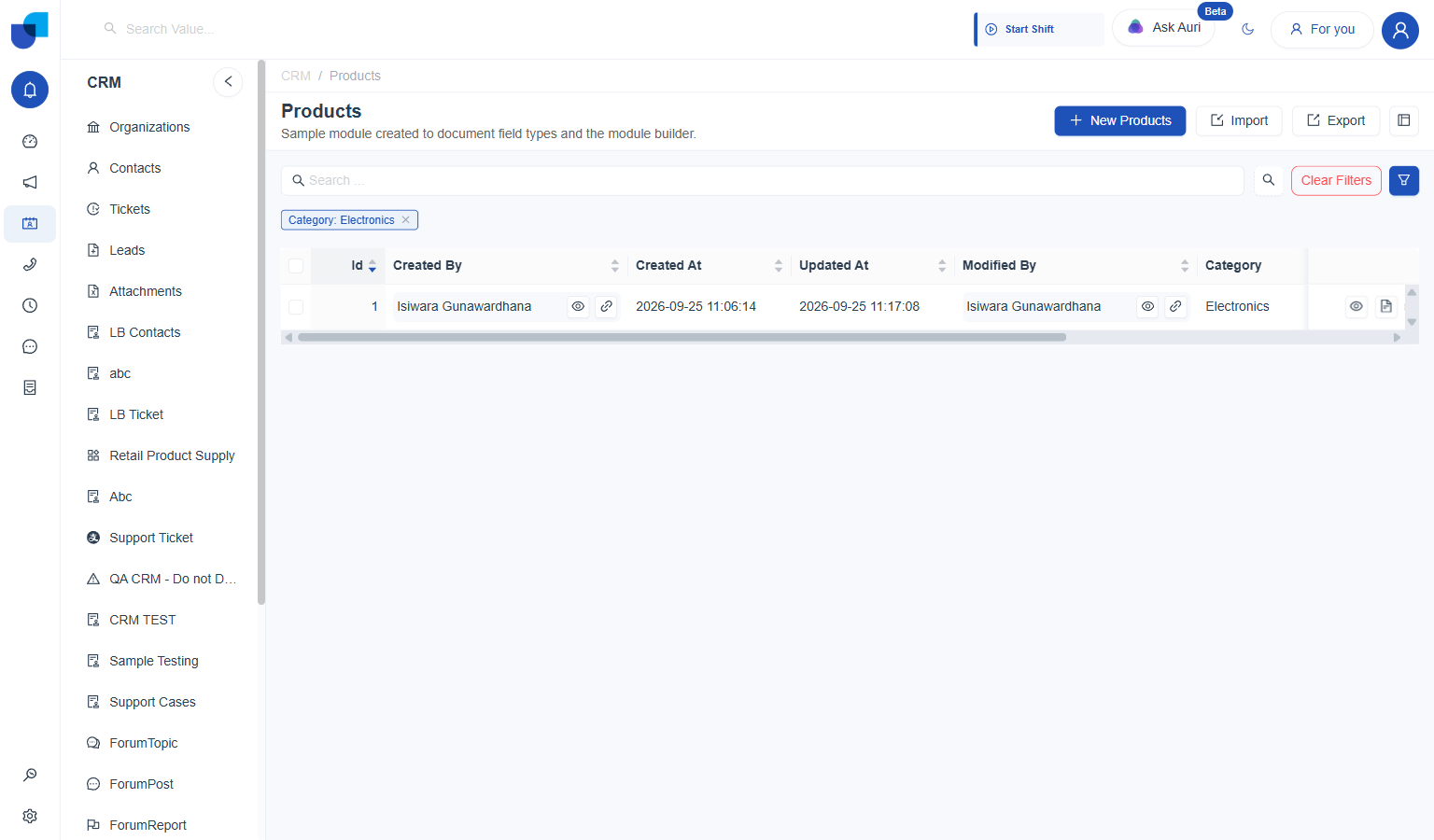The height and width of the screenshot is (840, 1434).
Task: Copy link for Modified By Isiwara Gunawardhana
Action: 1176,306
